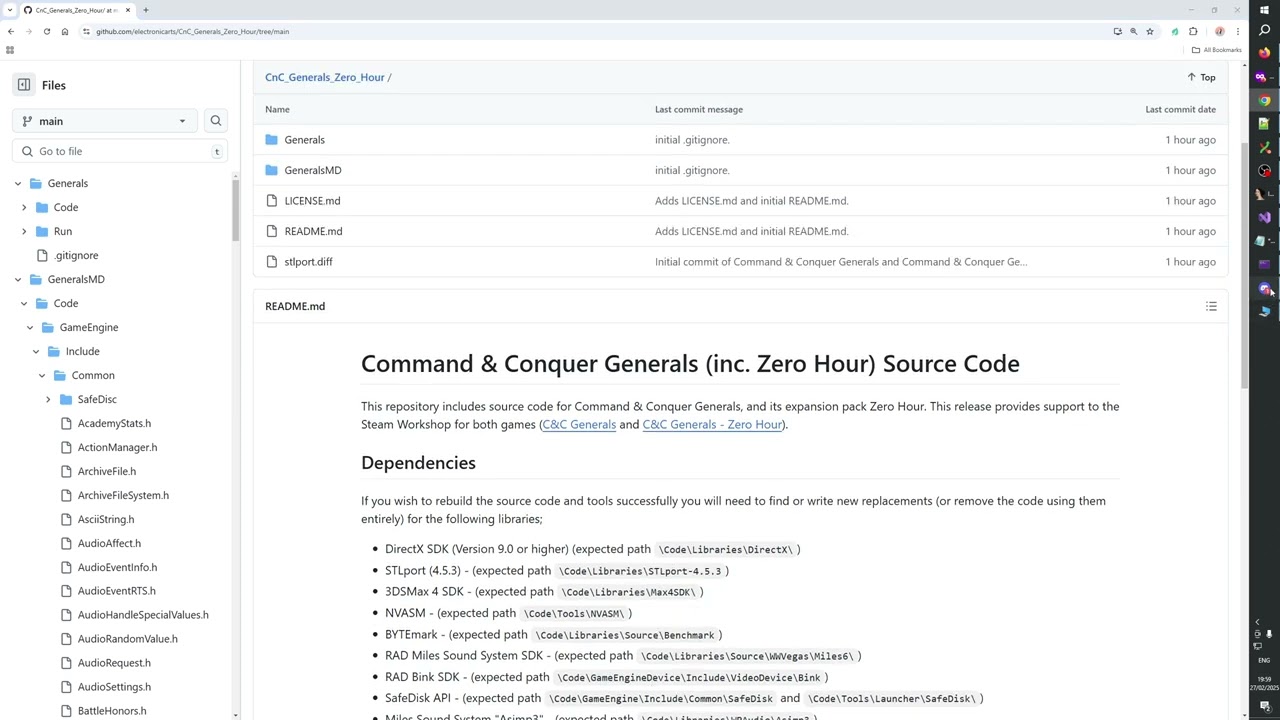Follow the C&C Generals - Zero Hour link
This screenshot has height=720, width=1280.
[x=712, y=424]
